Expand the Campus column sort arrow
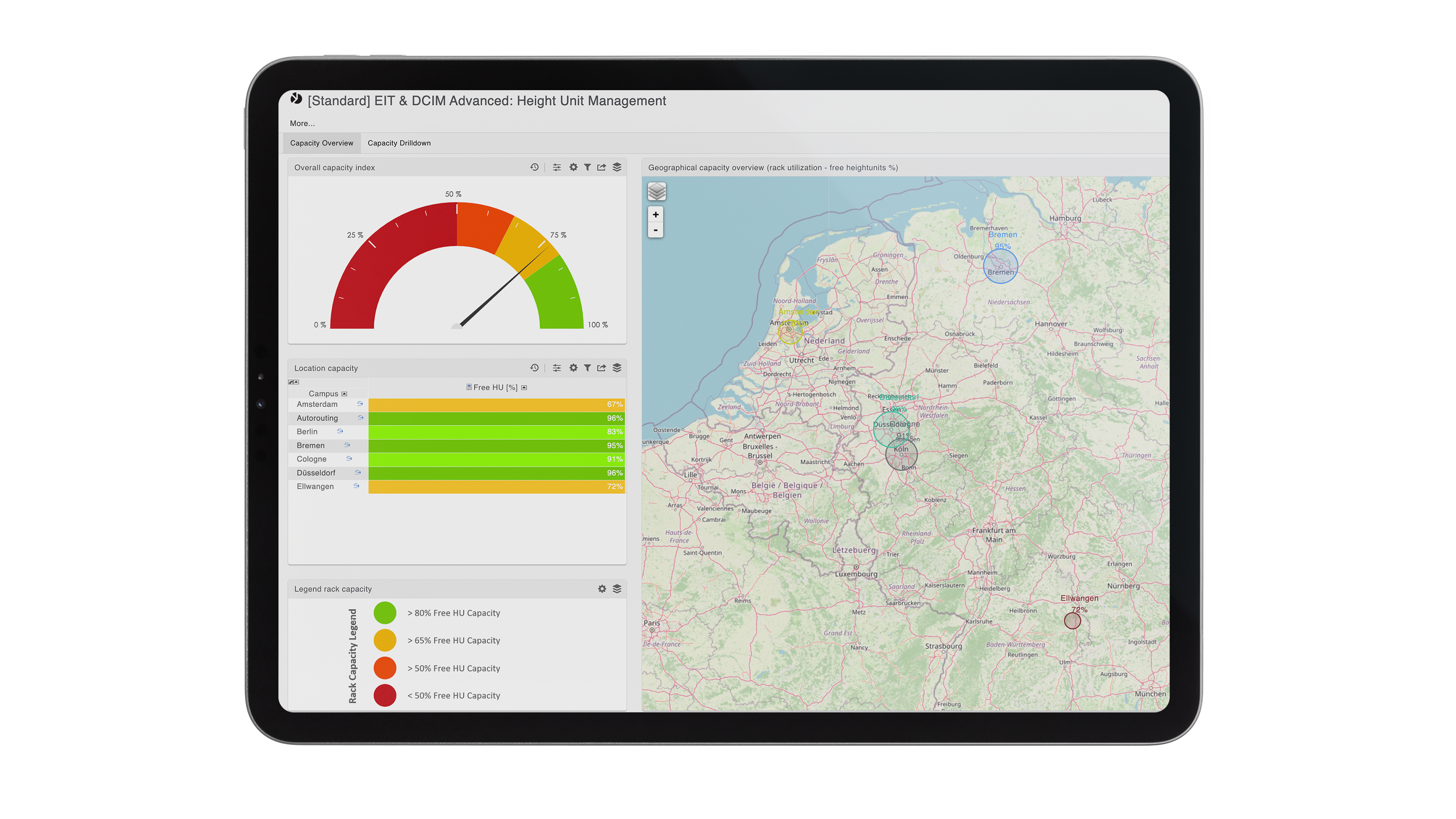 pyautogui.click(x=344, y=394)
